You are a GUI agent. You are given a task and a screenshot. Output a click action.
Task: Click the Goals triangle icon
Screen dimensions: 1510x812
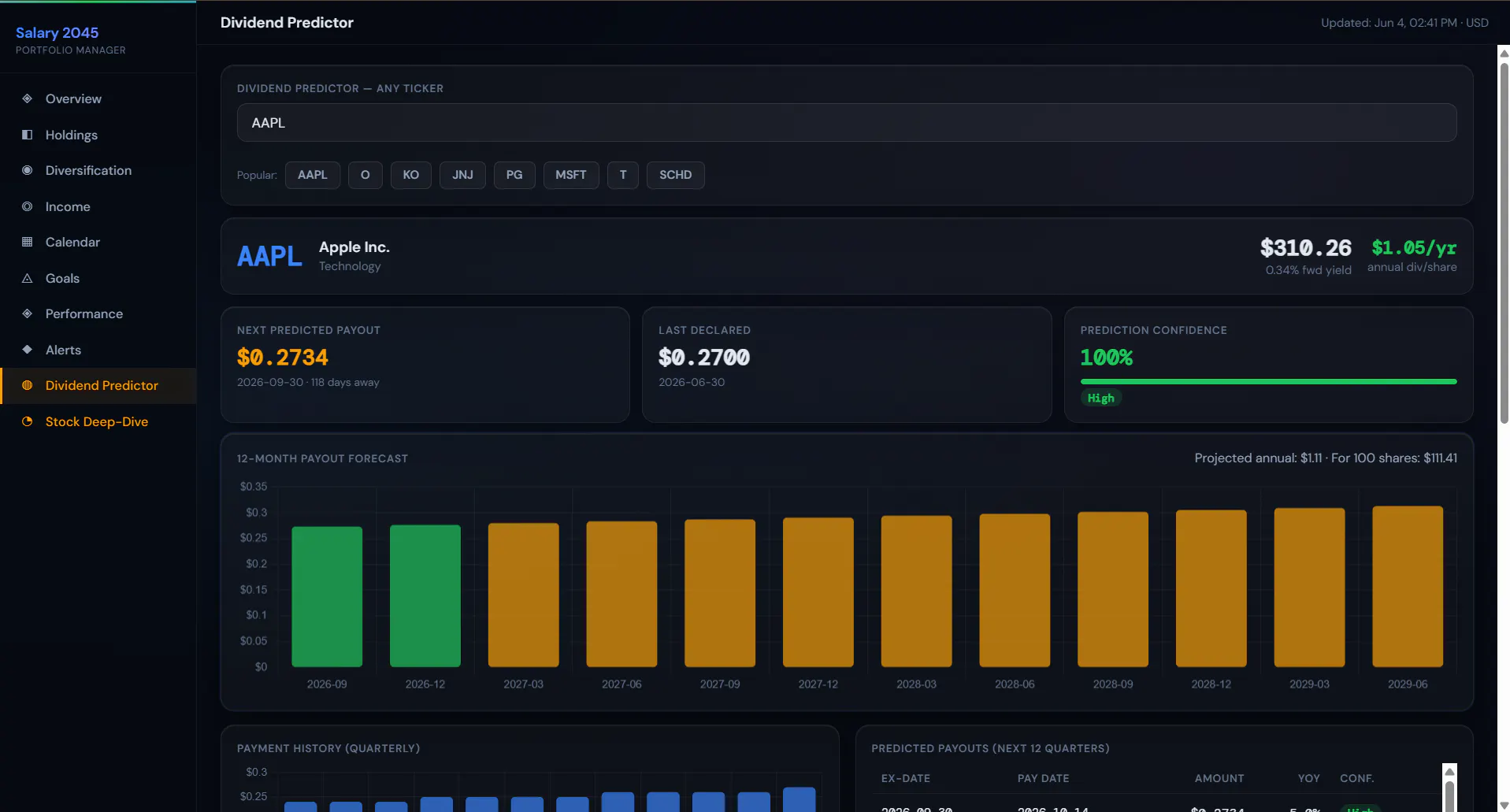tap(27, 278)
